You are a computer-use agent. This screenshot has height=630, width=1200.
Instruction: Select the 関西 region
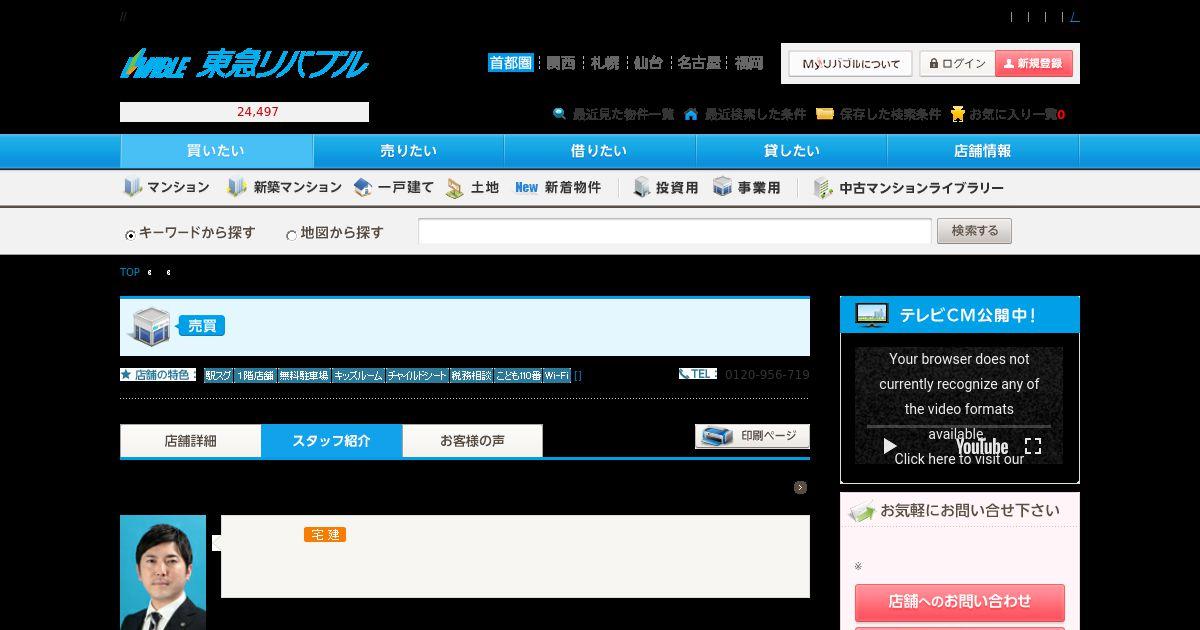pos(561,63)
